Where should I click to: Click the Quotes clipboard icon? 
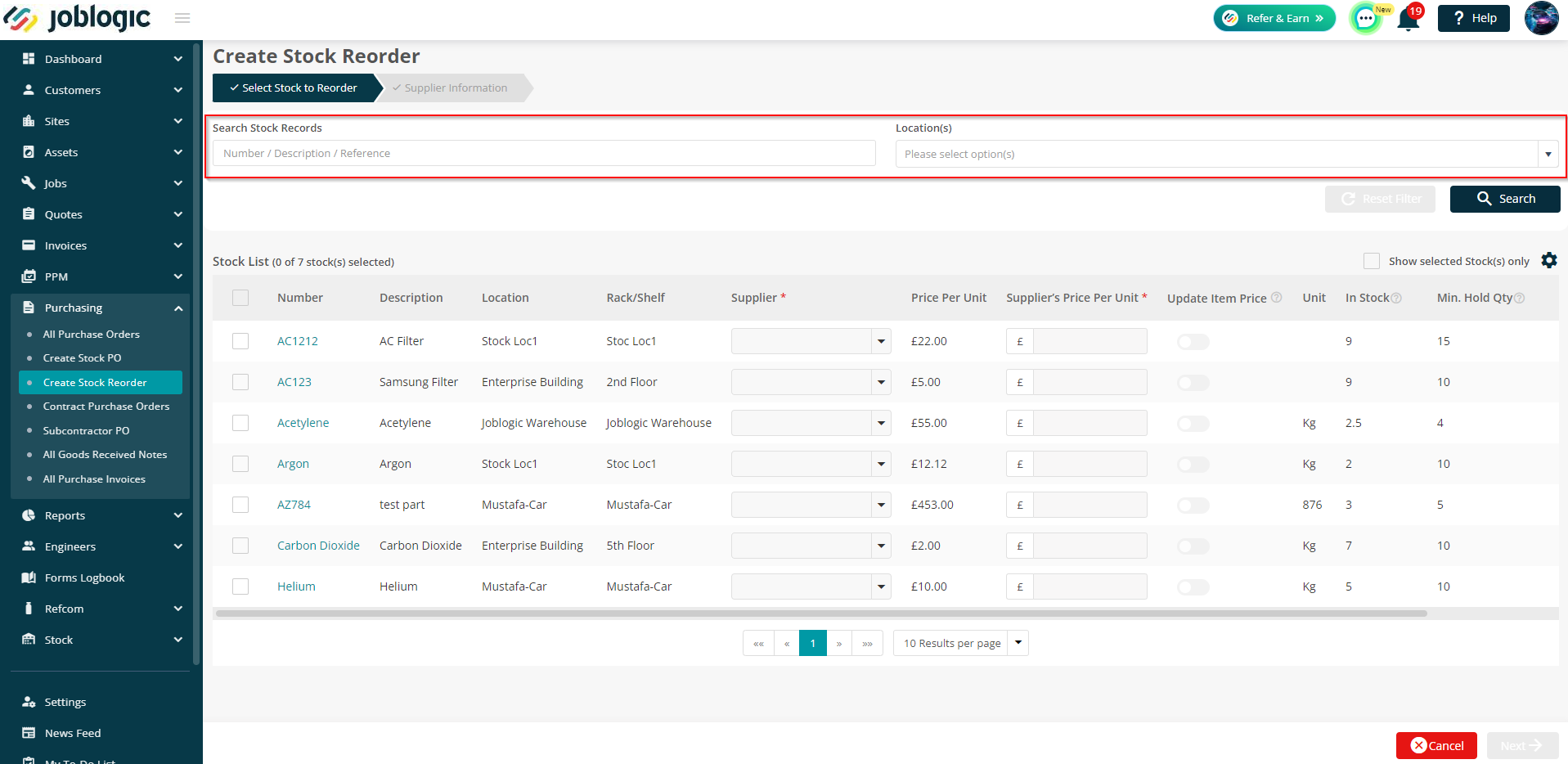[x=29, y=214]
